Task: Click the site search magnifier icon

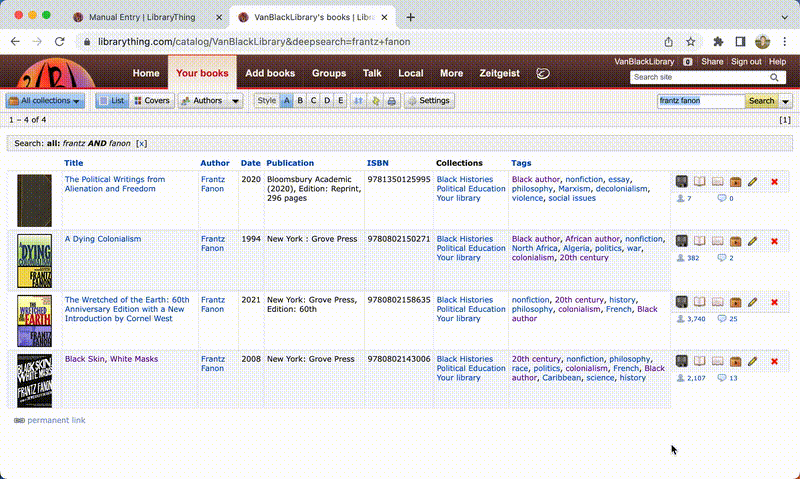Action: click(x=774, y=78)
